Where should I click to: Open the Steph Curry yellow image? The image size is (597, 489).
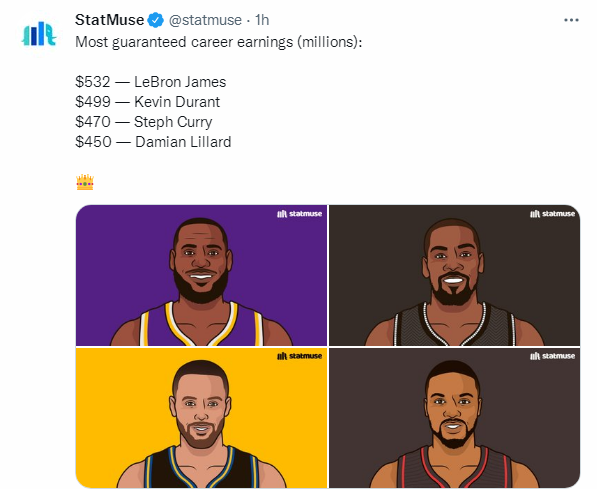201,418
